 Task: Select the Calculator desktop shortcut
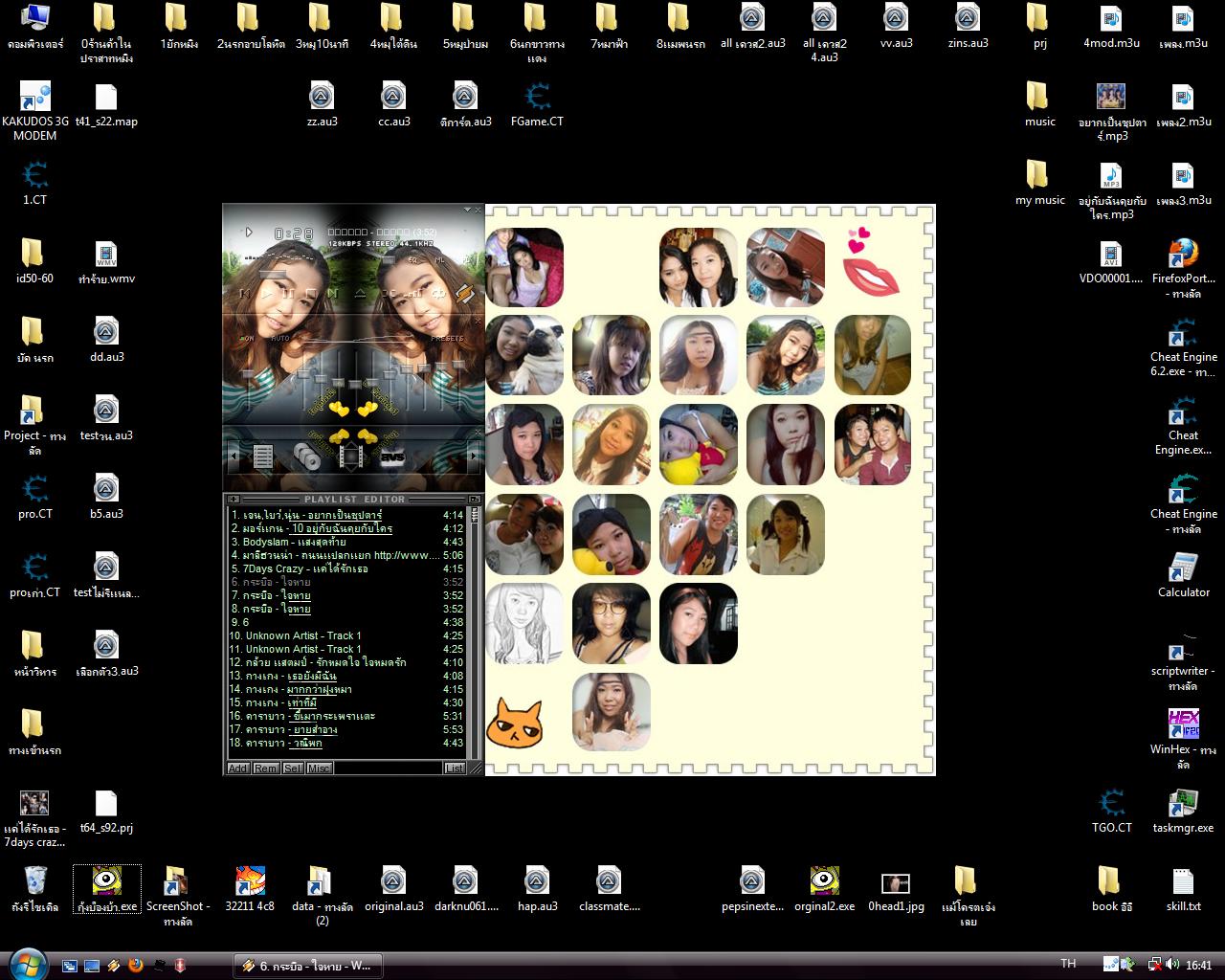coord(1183,575)
